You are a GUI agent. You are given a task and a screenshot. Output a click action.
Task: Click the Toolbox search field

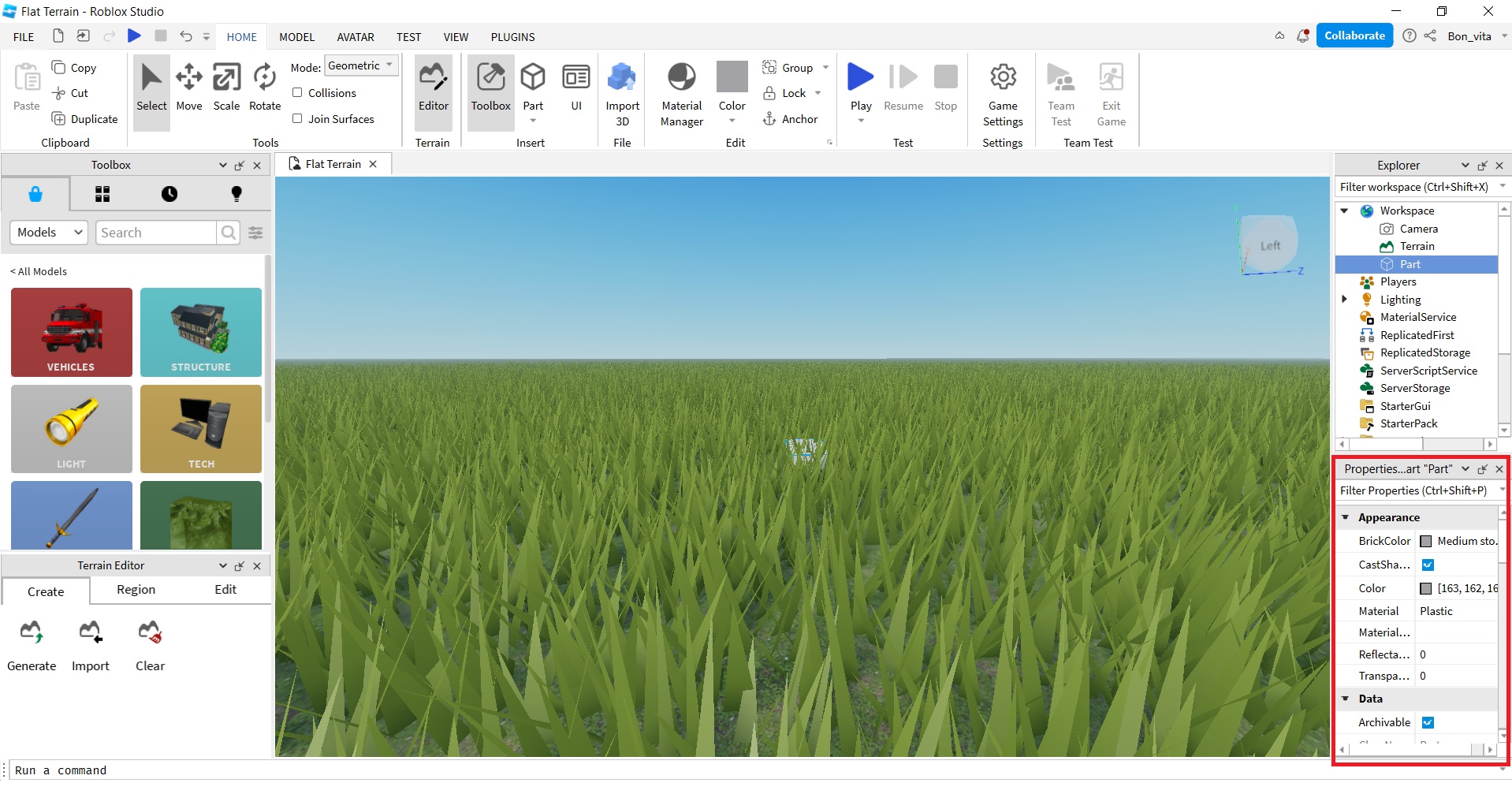click(x=156, y=233)
